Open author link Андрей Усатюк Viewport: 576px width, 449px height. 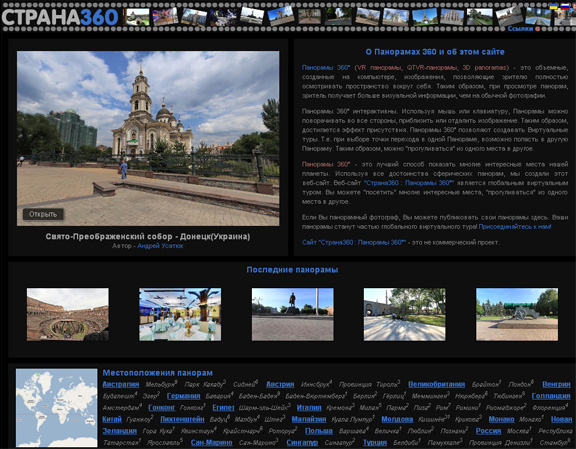point(160,246)
